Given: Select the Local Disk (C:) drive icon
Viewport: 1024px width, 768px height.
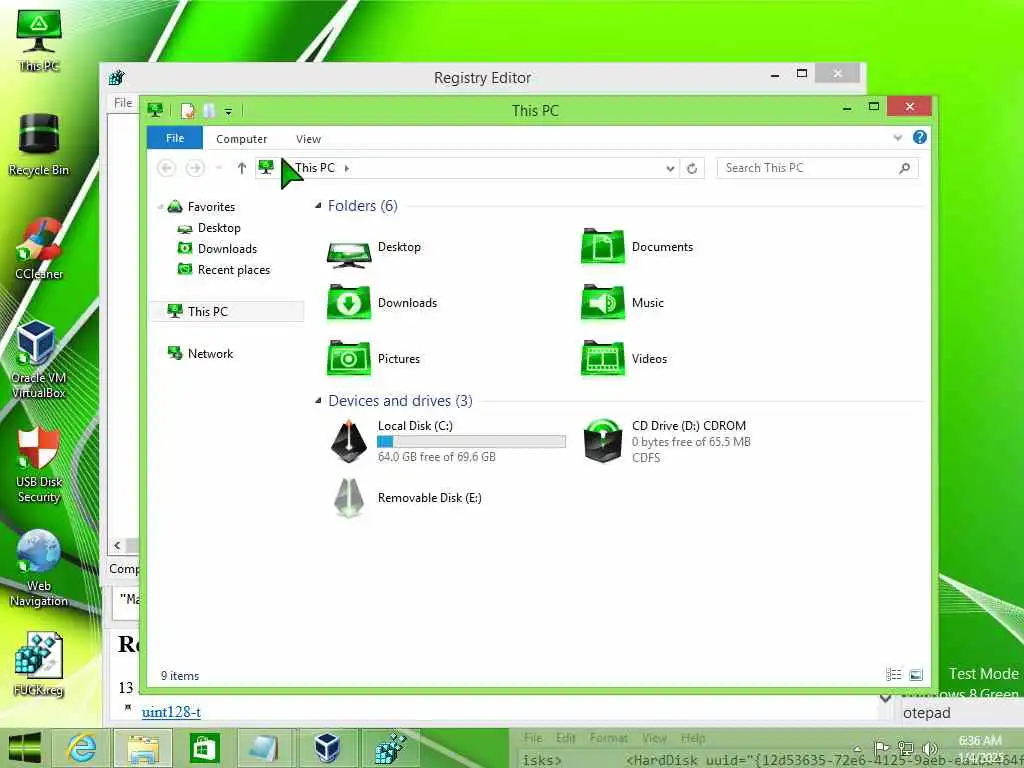Looking at the screenshot, I should [349, 441].
